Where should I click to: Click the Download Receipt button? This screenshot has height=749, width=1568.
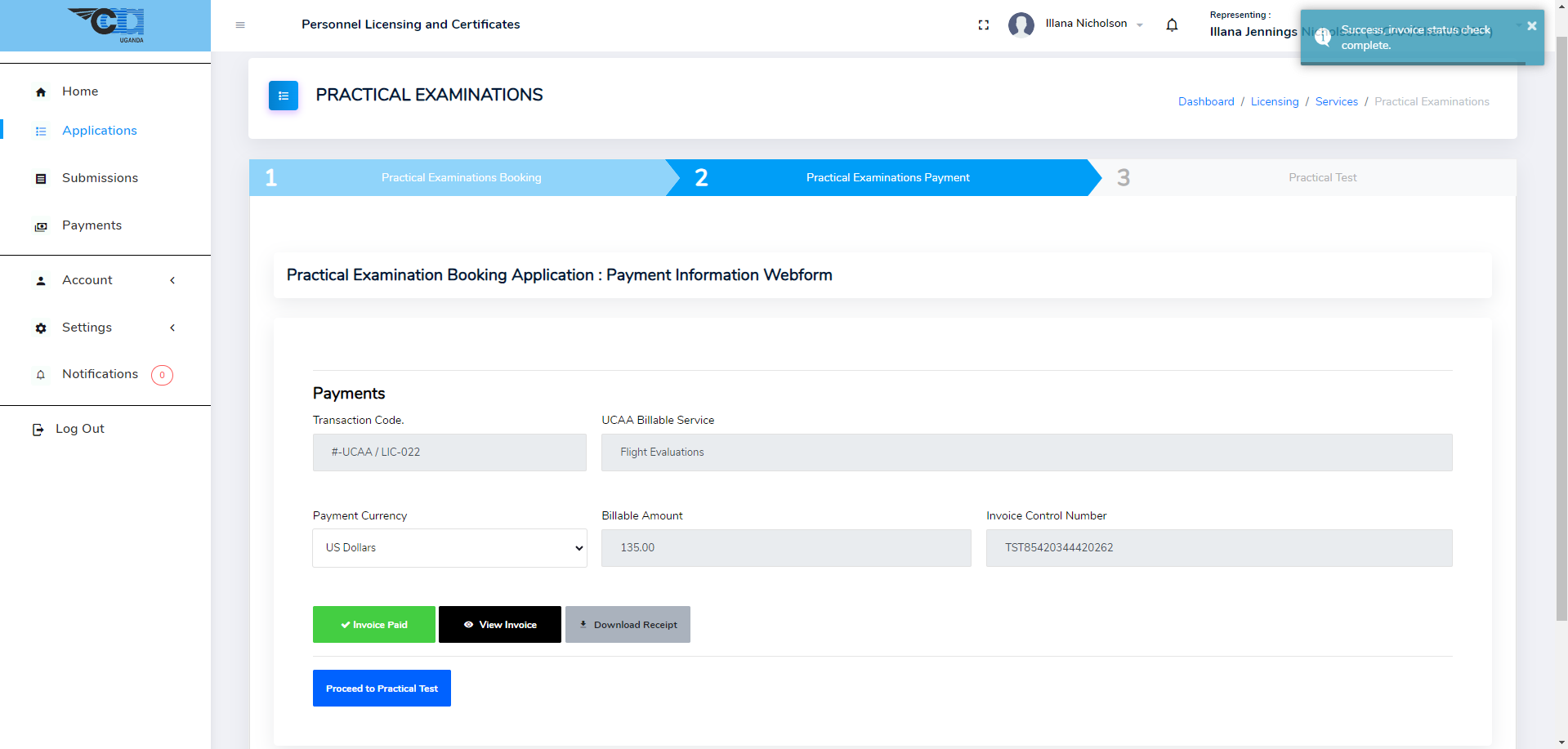coord(628,625)
